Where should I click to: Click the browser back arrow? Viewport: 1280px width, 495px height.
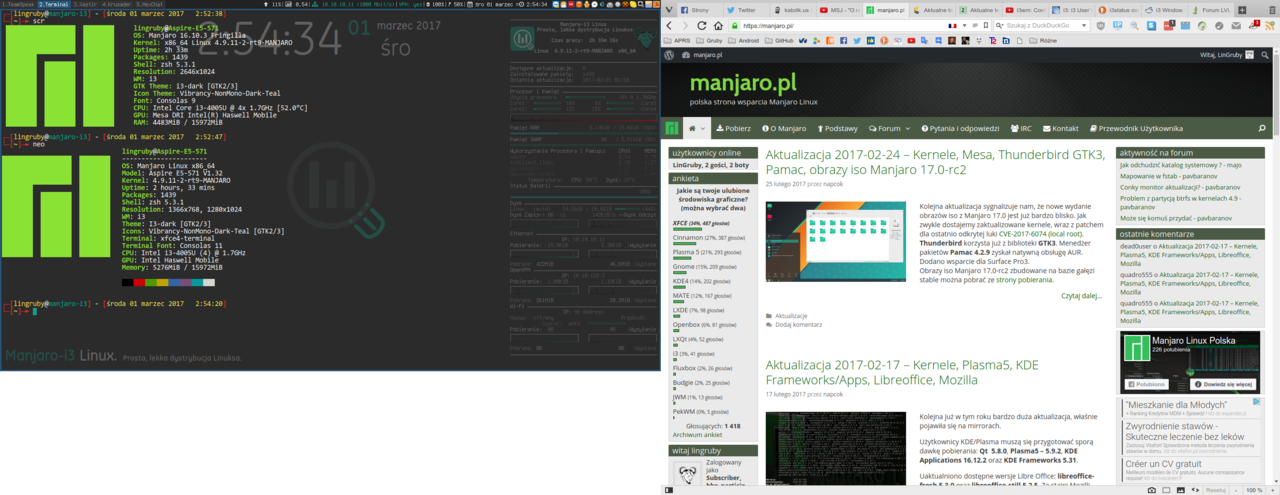click(x=671, y=25)
